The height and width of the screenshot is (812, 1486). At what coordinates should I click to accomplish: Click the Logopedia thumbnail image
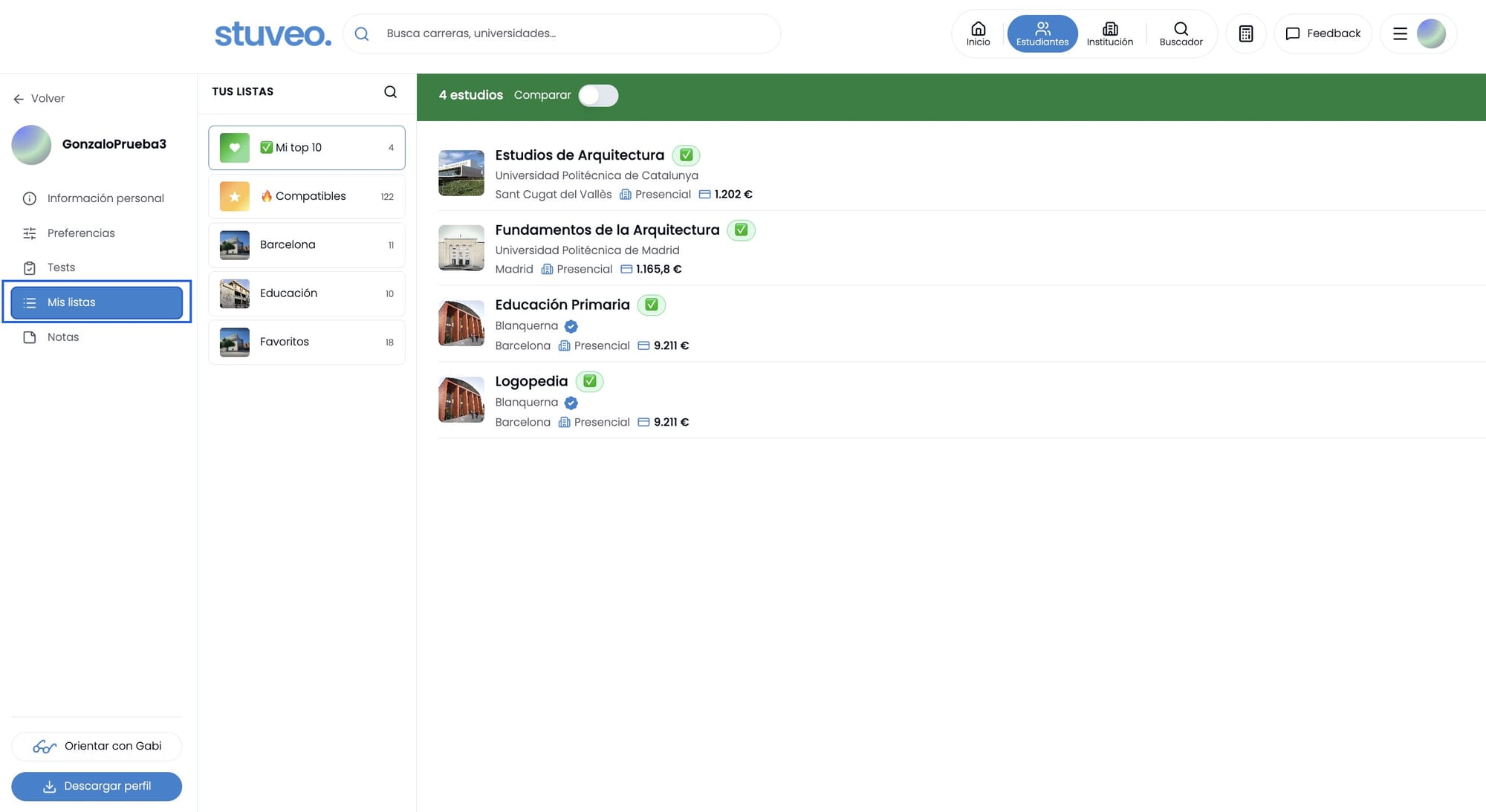coord(461,400)
